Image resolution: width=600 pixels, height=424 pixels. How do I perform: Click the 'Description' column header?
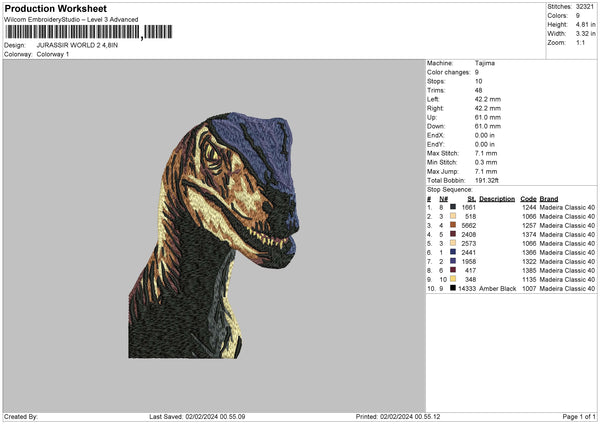click(x=497, y=199)
